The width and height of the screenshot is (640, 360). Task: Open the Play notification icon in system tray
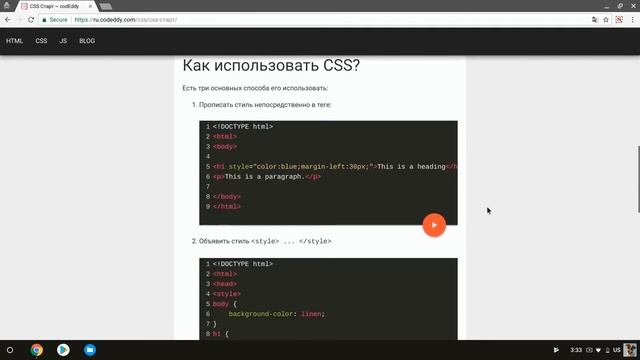pos(556,350)
